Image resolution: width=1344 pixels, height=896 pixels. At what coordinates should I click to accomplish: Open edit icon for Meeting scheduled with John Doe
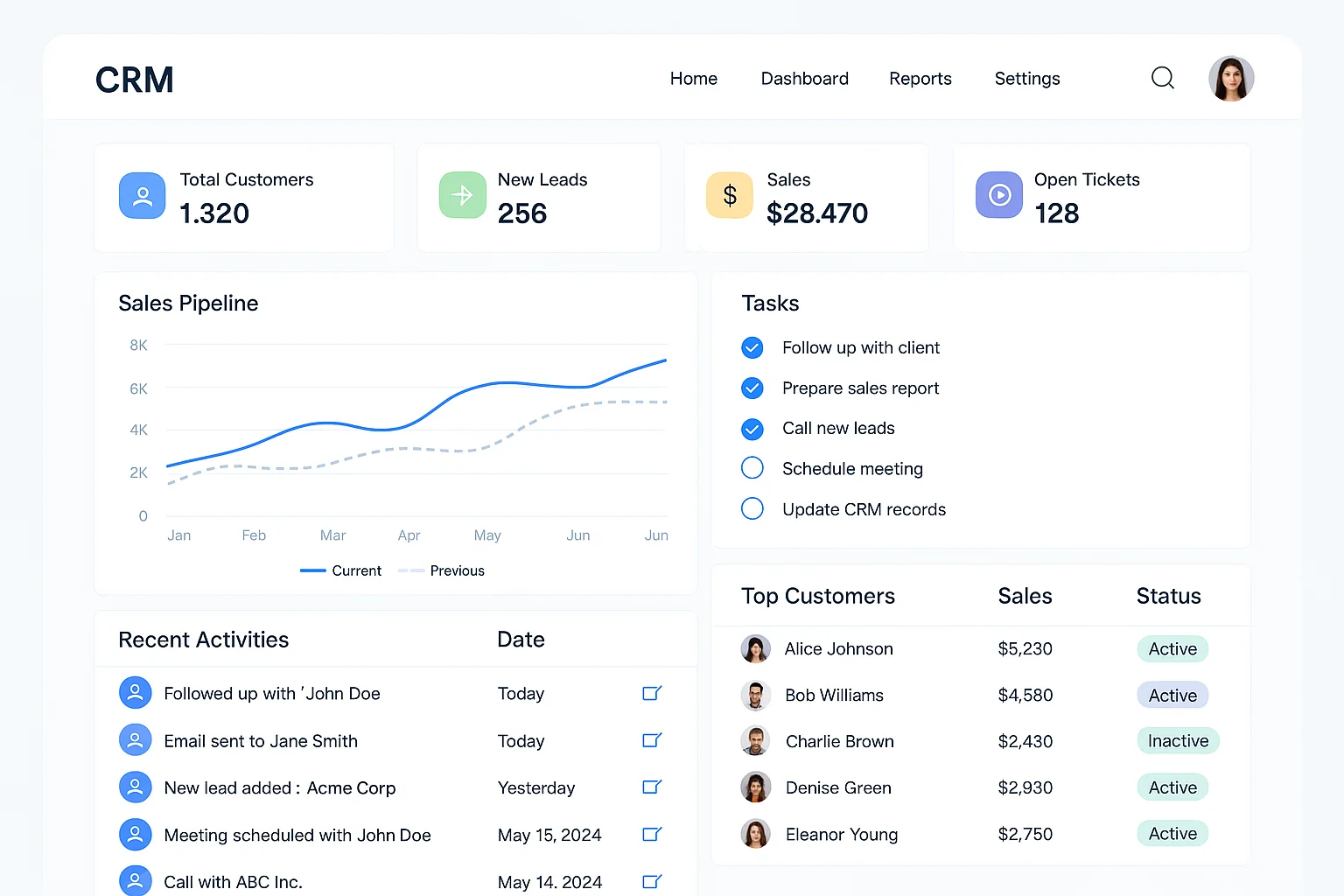(652, 834)
